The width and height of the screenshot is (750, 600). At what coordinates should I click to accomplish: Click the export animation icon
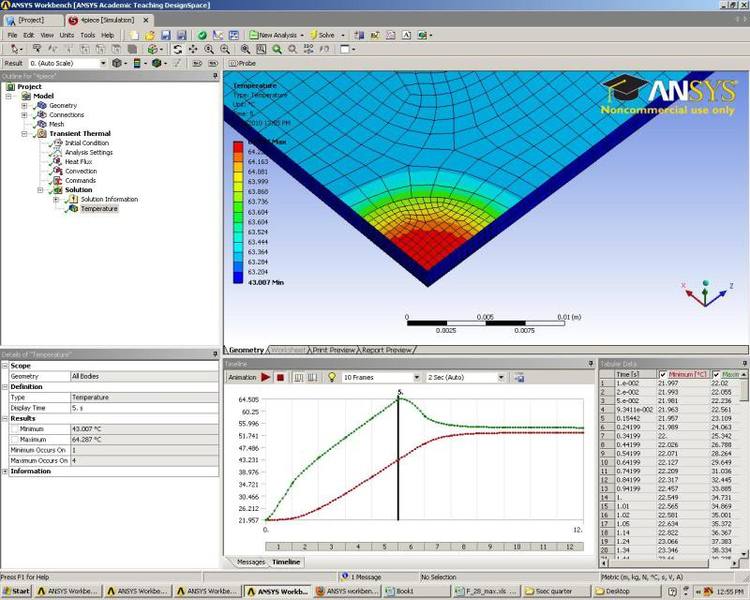click(x=519, y=378)
